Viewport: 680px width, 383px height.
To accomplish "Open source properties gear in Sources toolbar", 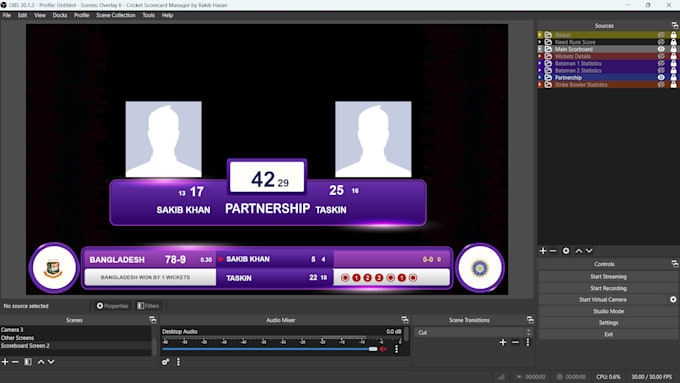I will pyautogui.click(x=566, y=251).
